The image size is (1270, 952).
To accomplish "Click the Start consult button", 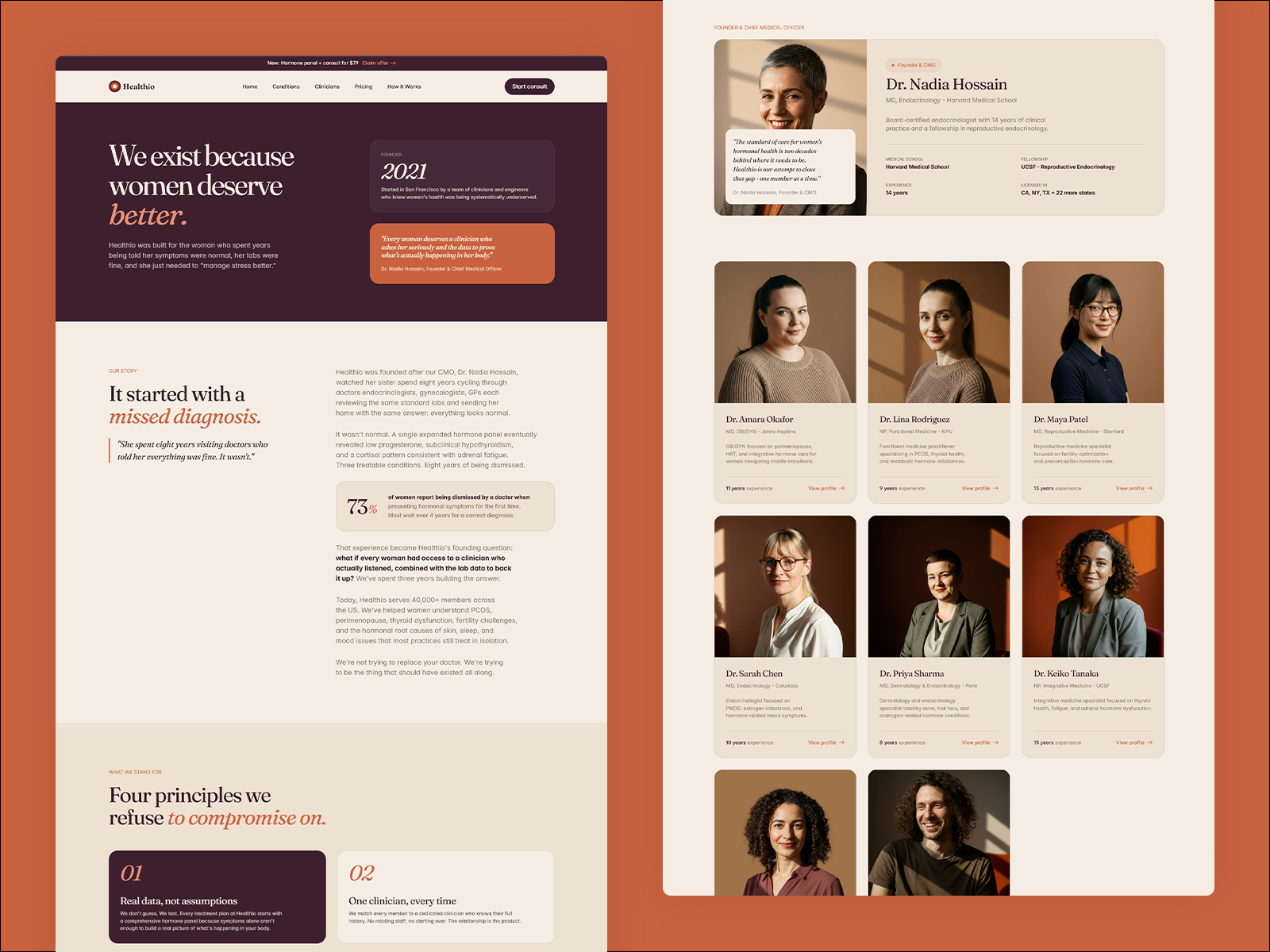I will coord(529,86).
